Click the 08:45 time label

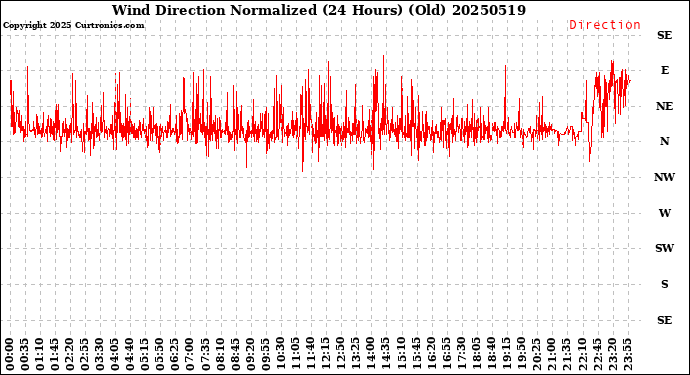[x=235, y=355]
